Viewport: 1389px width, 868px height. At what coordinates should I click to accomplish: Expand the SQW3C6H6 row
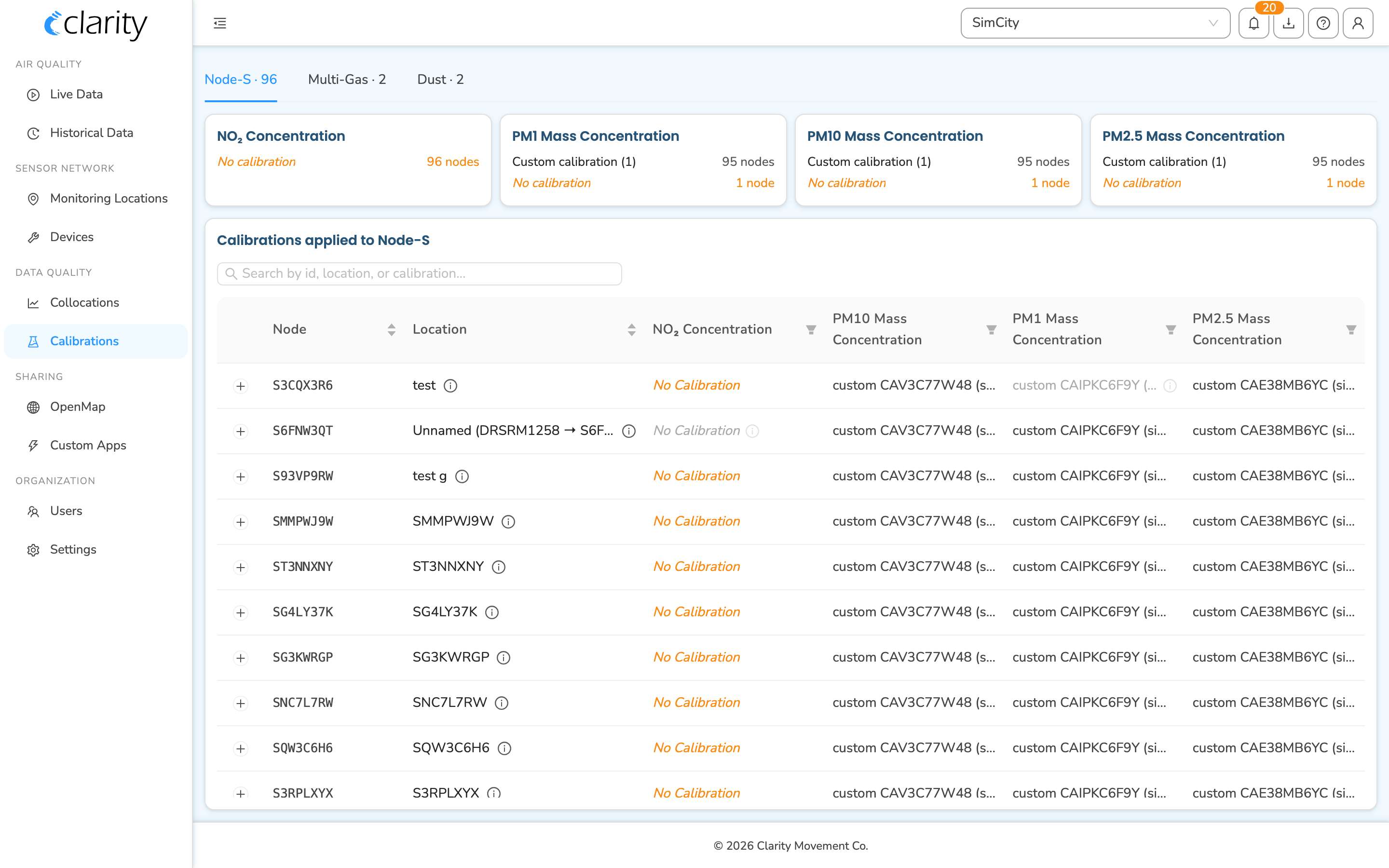[x=241, y=748]
